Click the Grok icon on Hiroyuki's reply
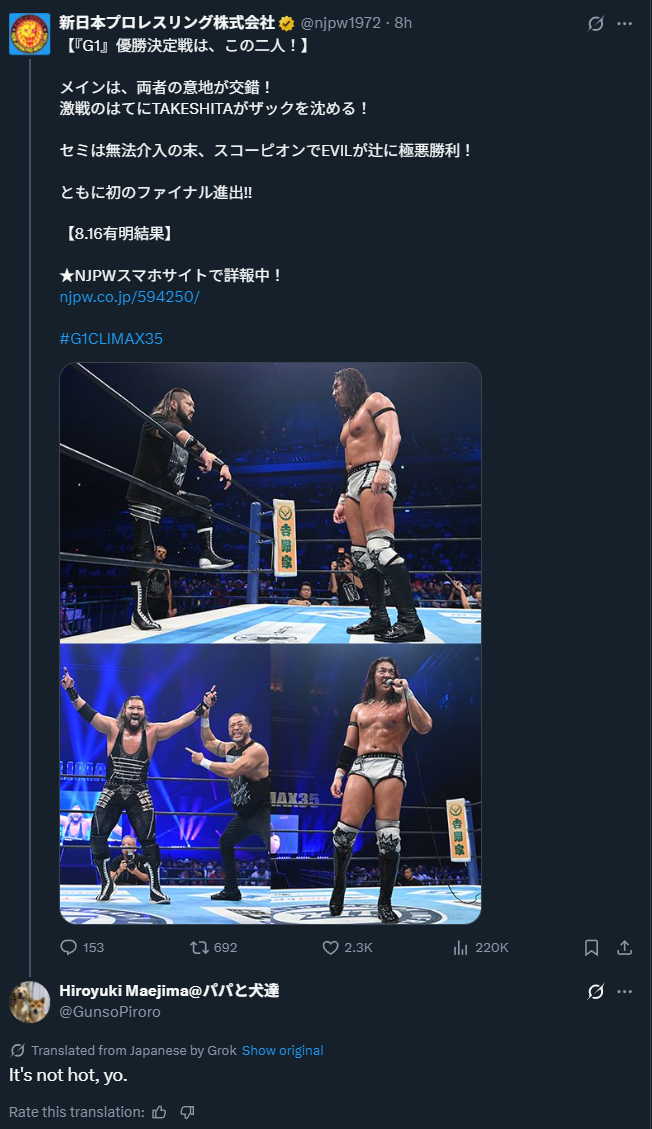 coord(595,991)
